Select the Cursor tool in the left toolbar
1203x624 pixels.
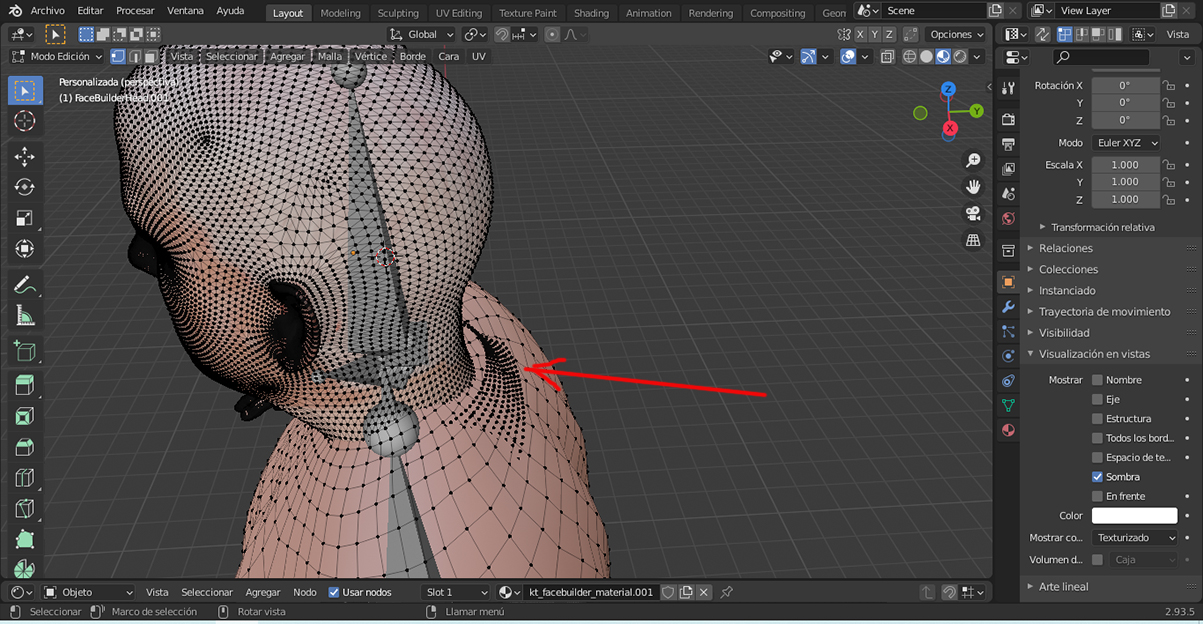pyautogui.click(x=25, y=122)
